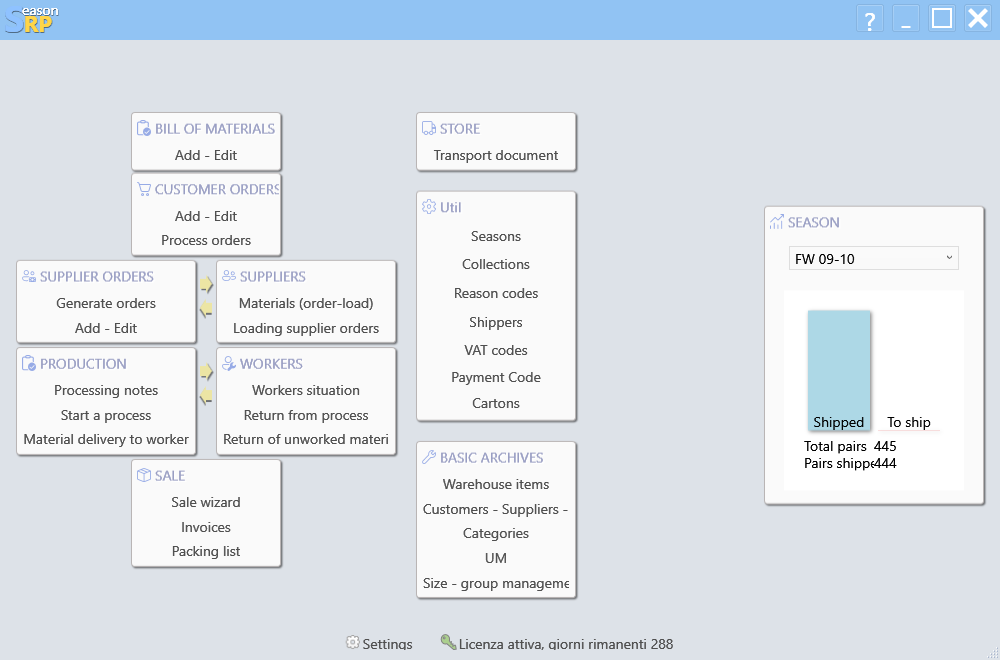Open Material delivery to worker

106,439
